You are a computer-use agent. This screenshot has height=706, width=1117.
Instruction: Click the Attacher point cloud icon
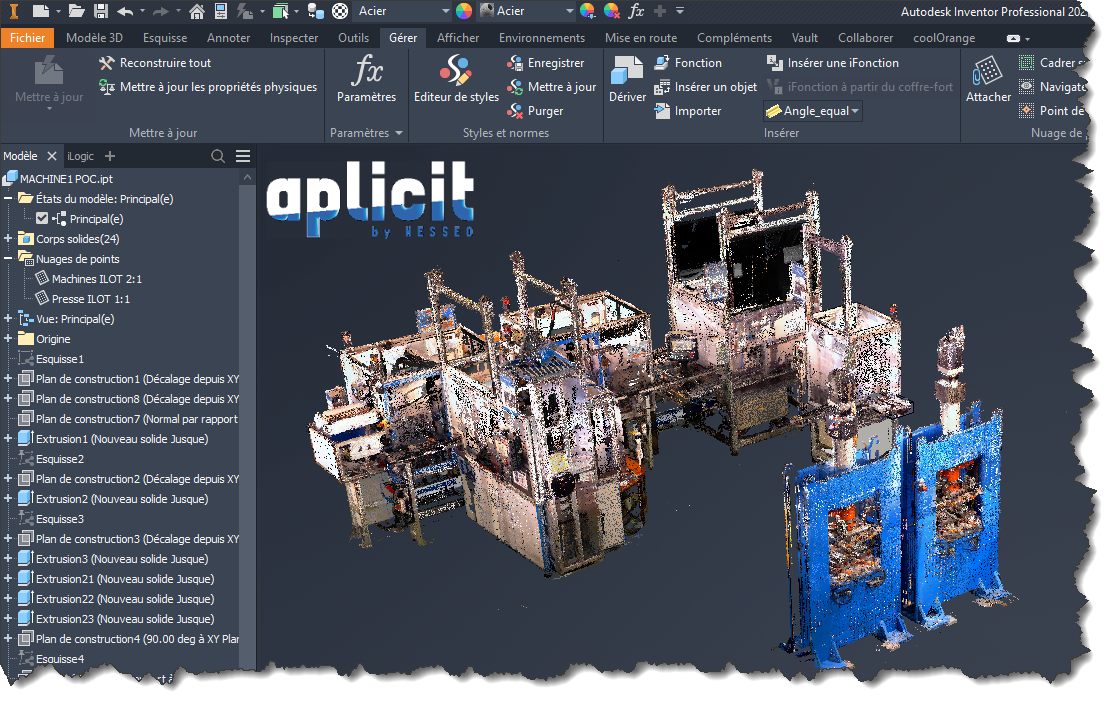point(987,72)
